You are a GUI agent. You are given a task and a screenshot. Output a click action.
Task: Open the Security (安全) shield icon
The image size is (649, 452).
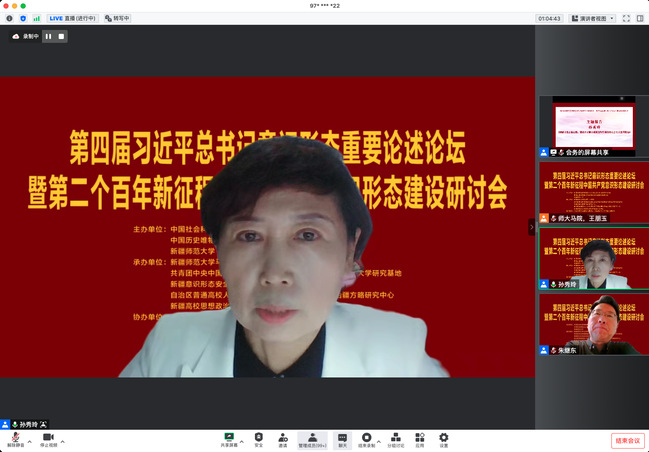(259, 438)
